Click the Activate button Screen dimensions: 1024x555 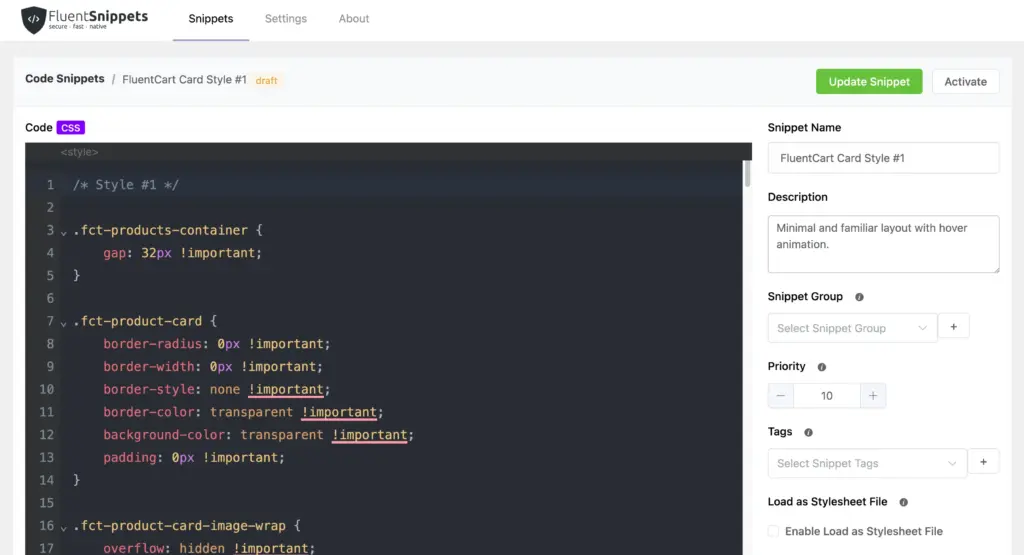965,82
